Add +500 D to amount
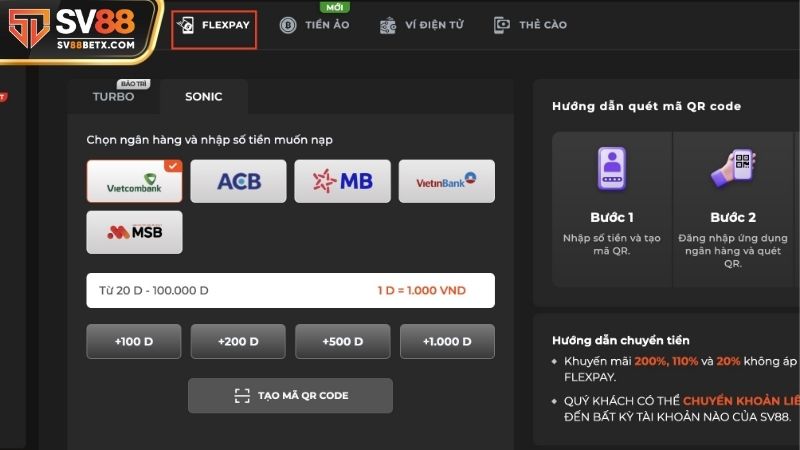This screenshot has width=800, height=450. click(342, 341)
